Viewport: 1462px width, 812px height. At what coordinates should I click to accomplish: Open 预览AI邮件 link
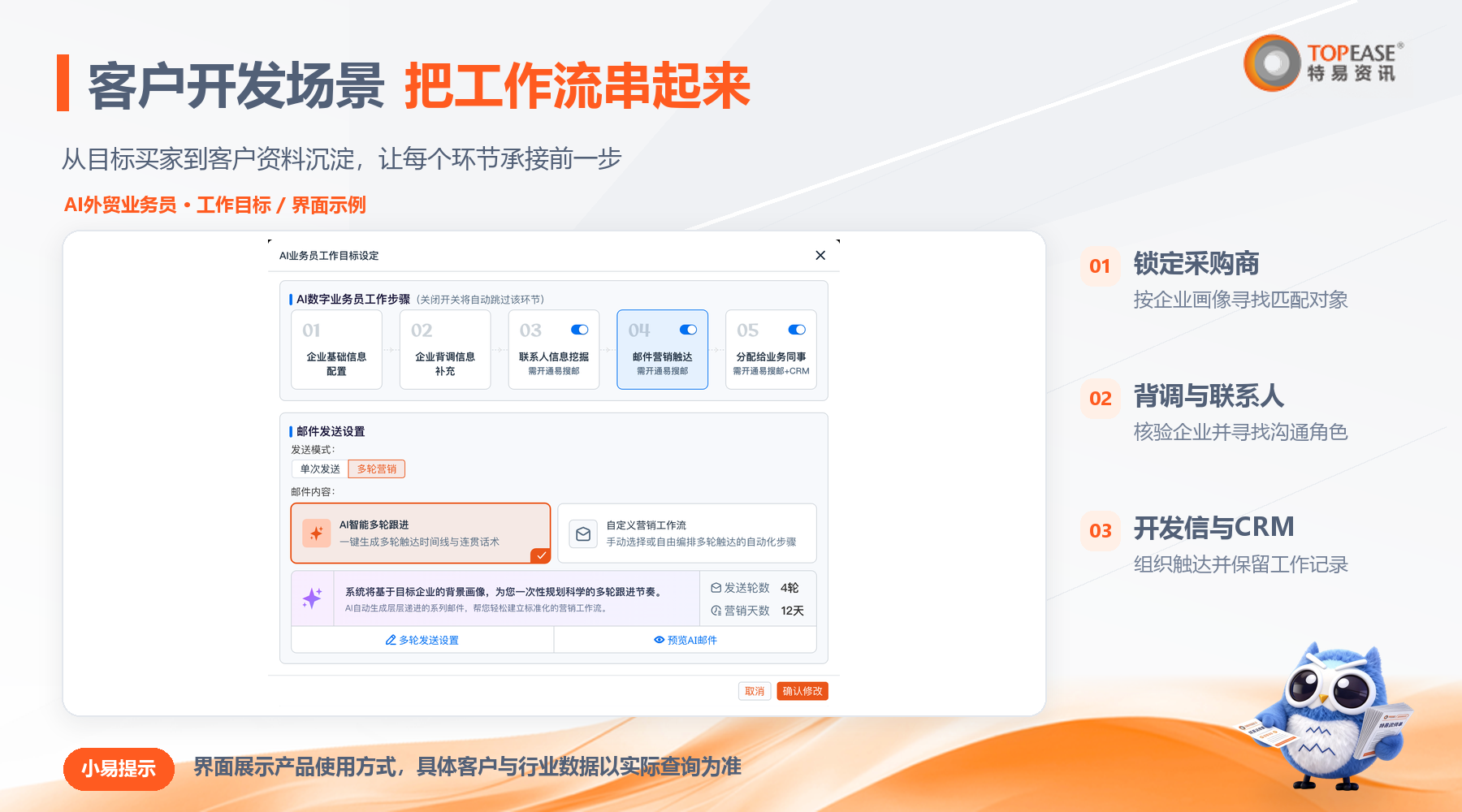pyautogui.click(x=686, y=640)
